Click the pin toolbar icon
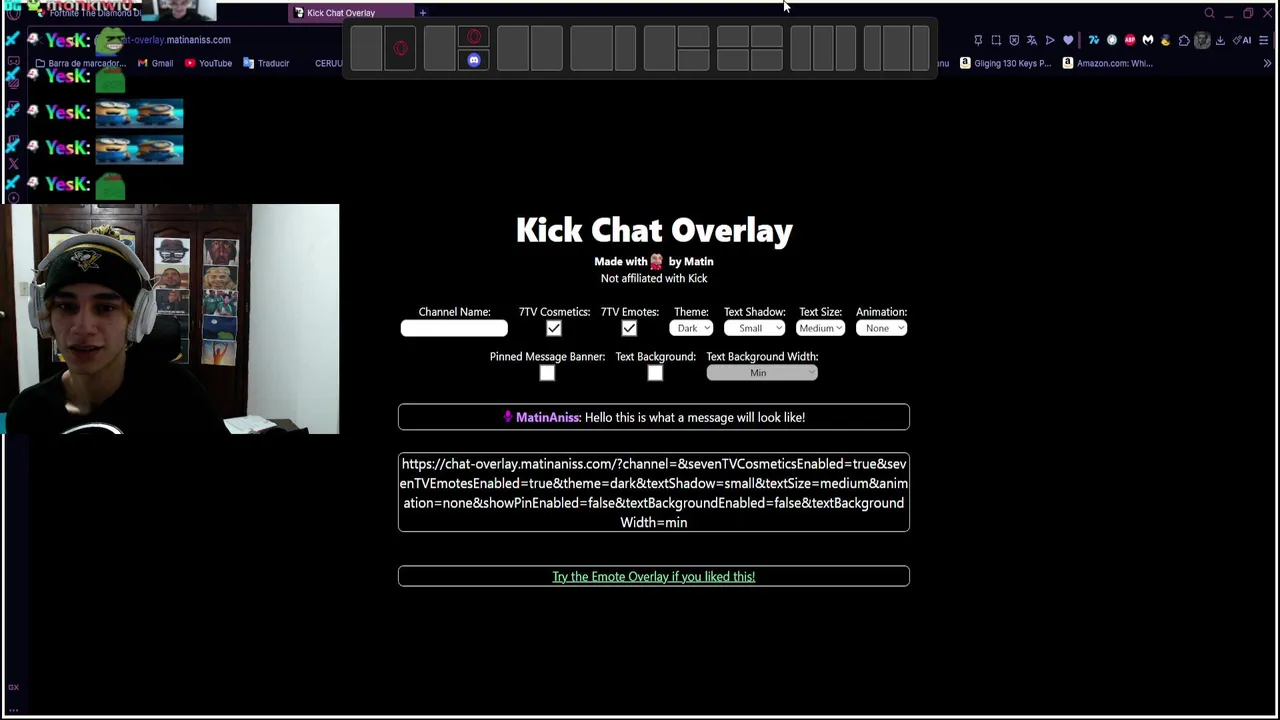Screen dimensions: 1280x720 978,40
